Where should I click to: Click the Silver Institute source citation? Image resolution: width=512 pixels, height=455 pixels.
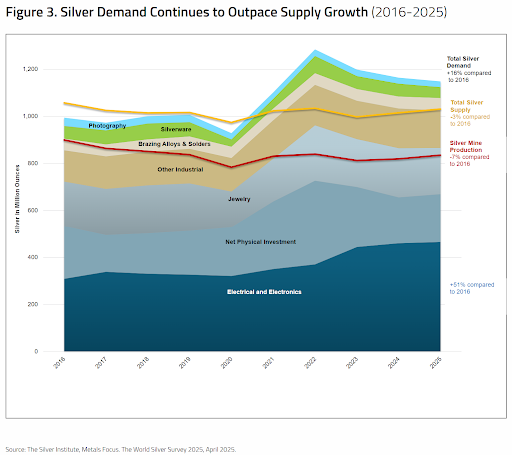pyautogui.click(x=121, y=449)
